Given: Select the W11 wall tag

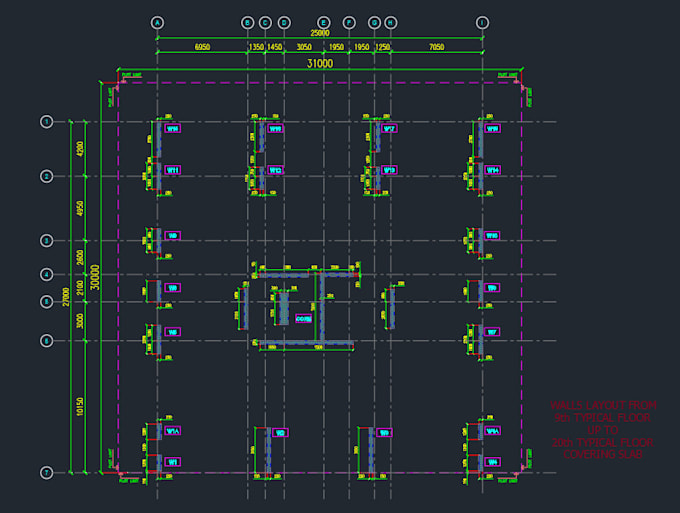Looking at the screenshot, I should click(173, 170).
